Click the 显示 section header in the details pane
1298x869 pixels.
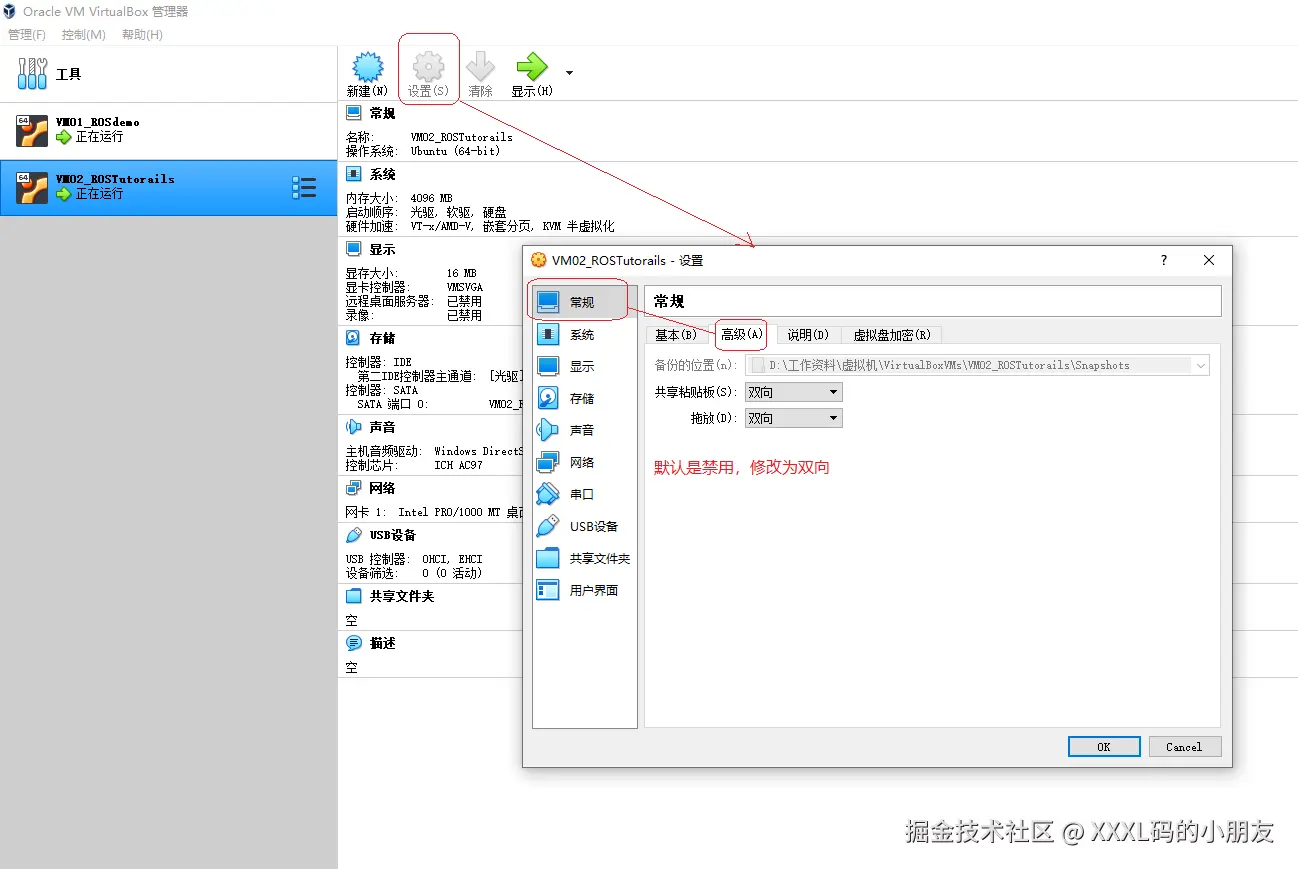382,249
